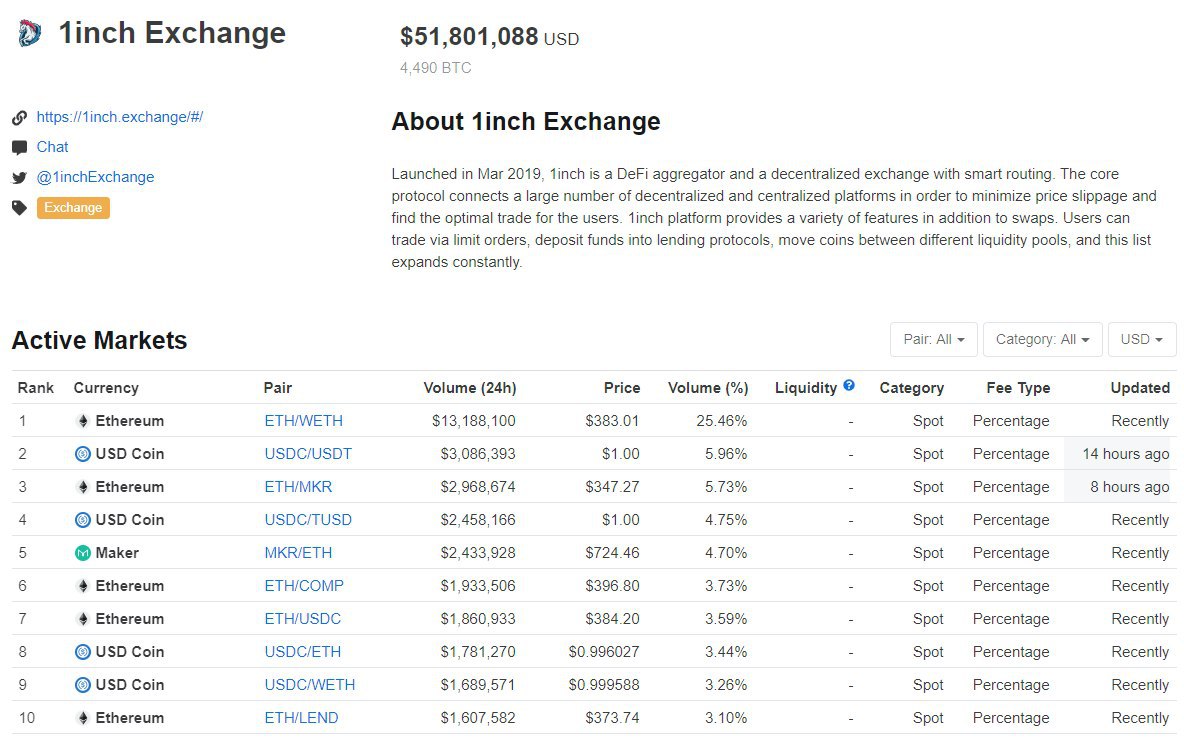Image resolution: width=1184 pixels, height=741 pixels.
Task: Click the Liquidity help question-mark icon
Action: click(x=849, y=385)
